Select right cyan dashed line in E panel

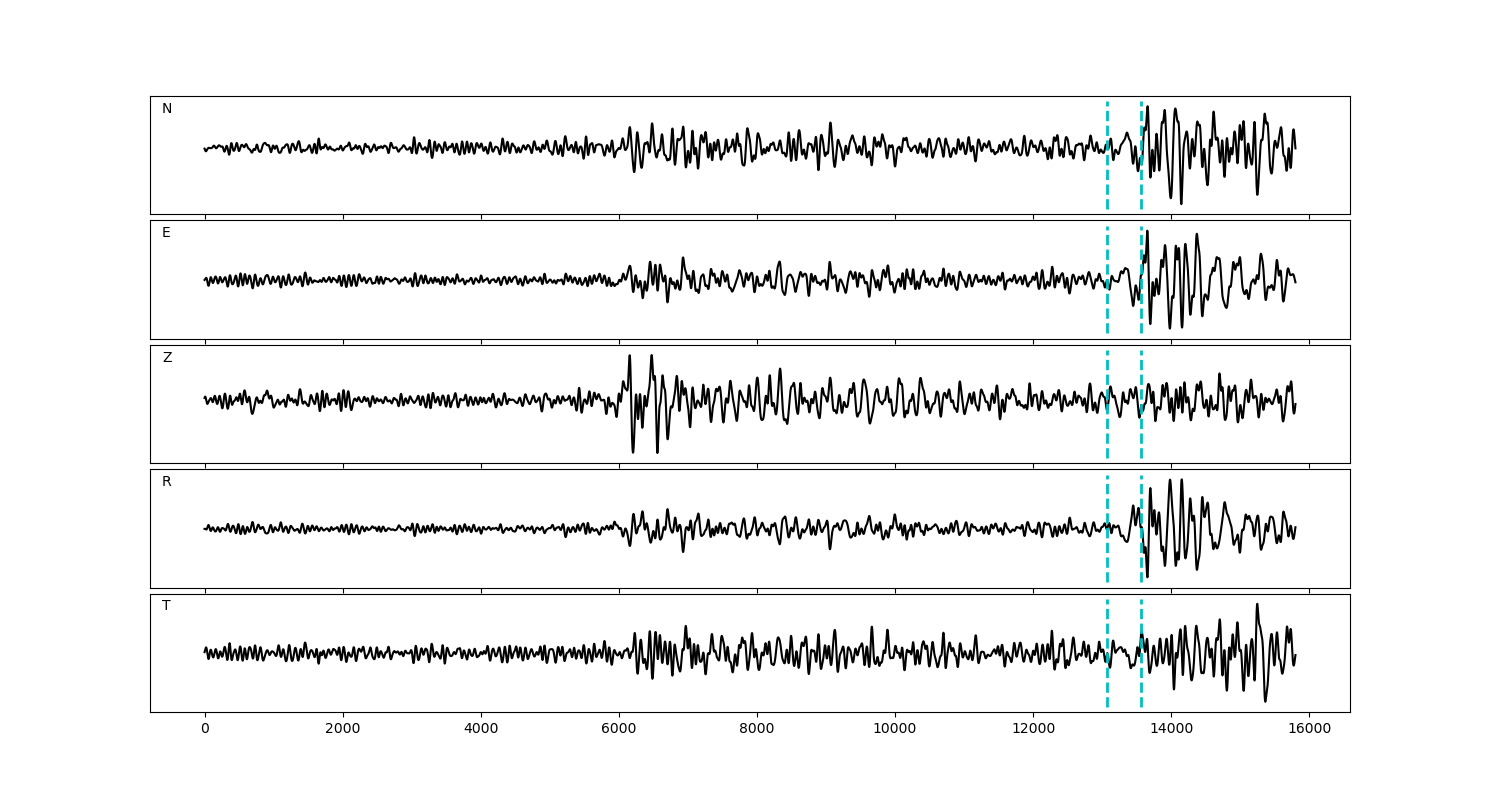tap(1141, 310)
